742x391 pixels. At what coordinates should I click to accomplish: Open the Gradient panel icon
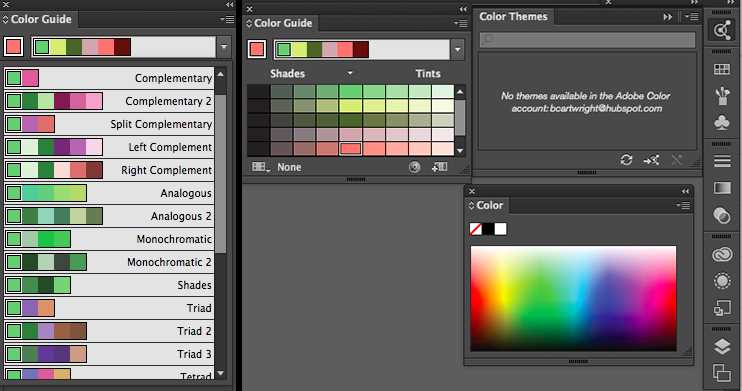point(722,188)
